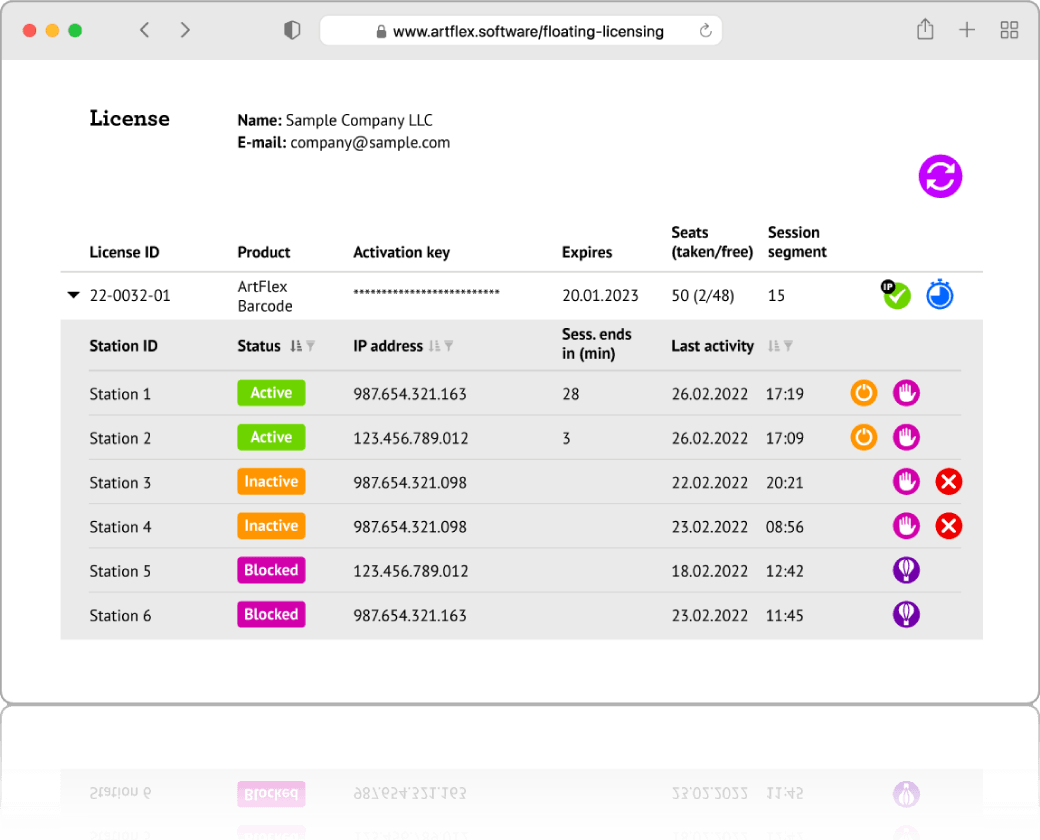The image size is (1040, 840).
Task: Power off Station 2 with the orange icon
Action: click(864, 437)
